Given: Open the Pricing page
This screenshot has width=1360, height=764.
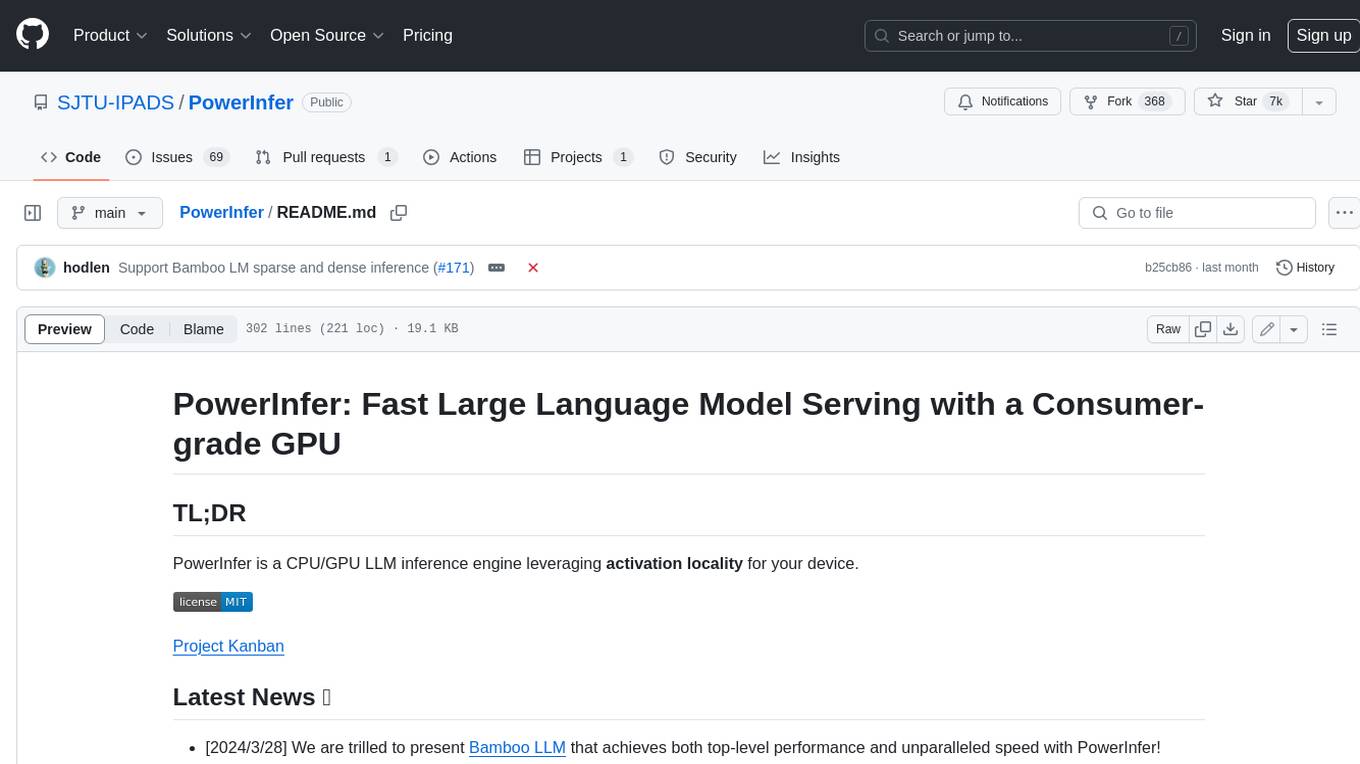Looking at the screenshot, I should click(x=427, y=35).
